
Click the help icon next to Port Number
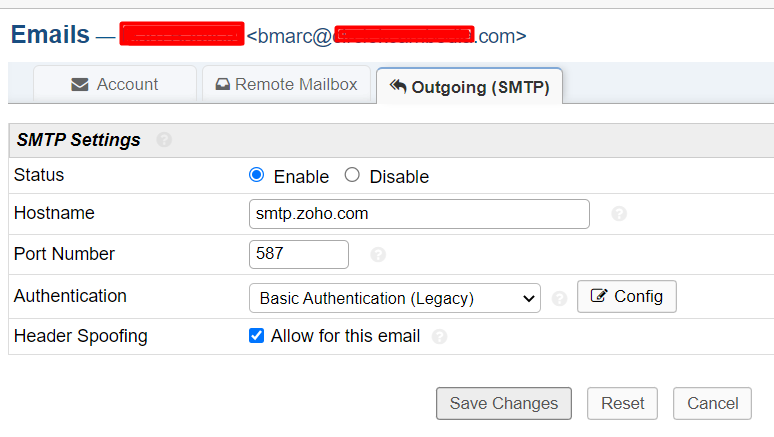coord(378,255)
